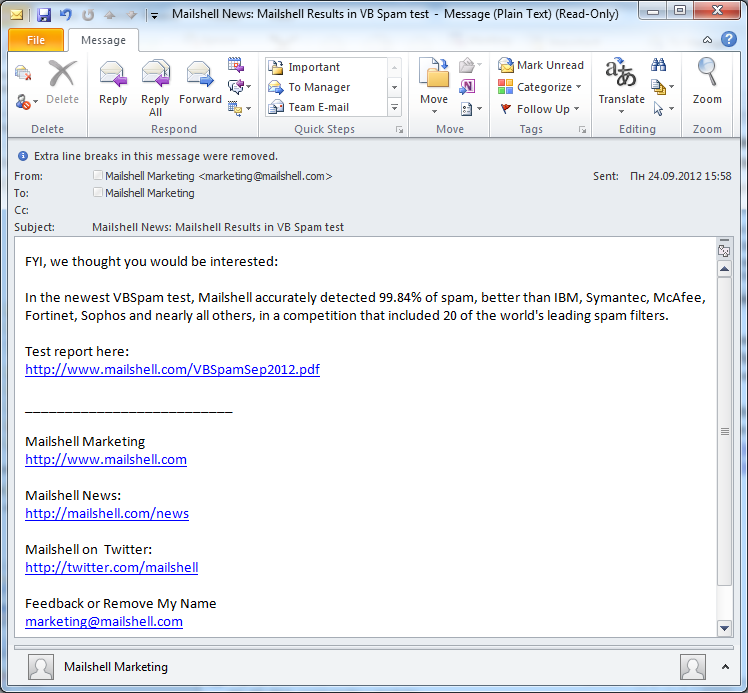This screenshot has width=748, height=693.
Task: Go to next item with down arrow
Action: (x=132, y=15)
